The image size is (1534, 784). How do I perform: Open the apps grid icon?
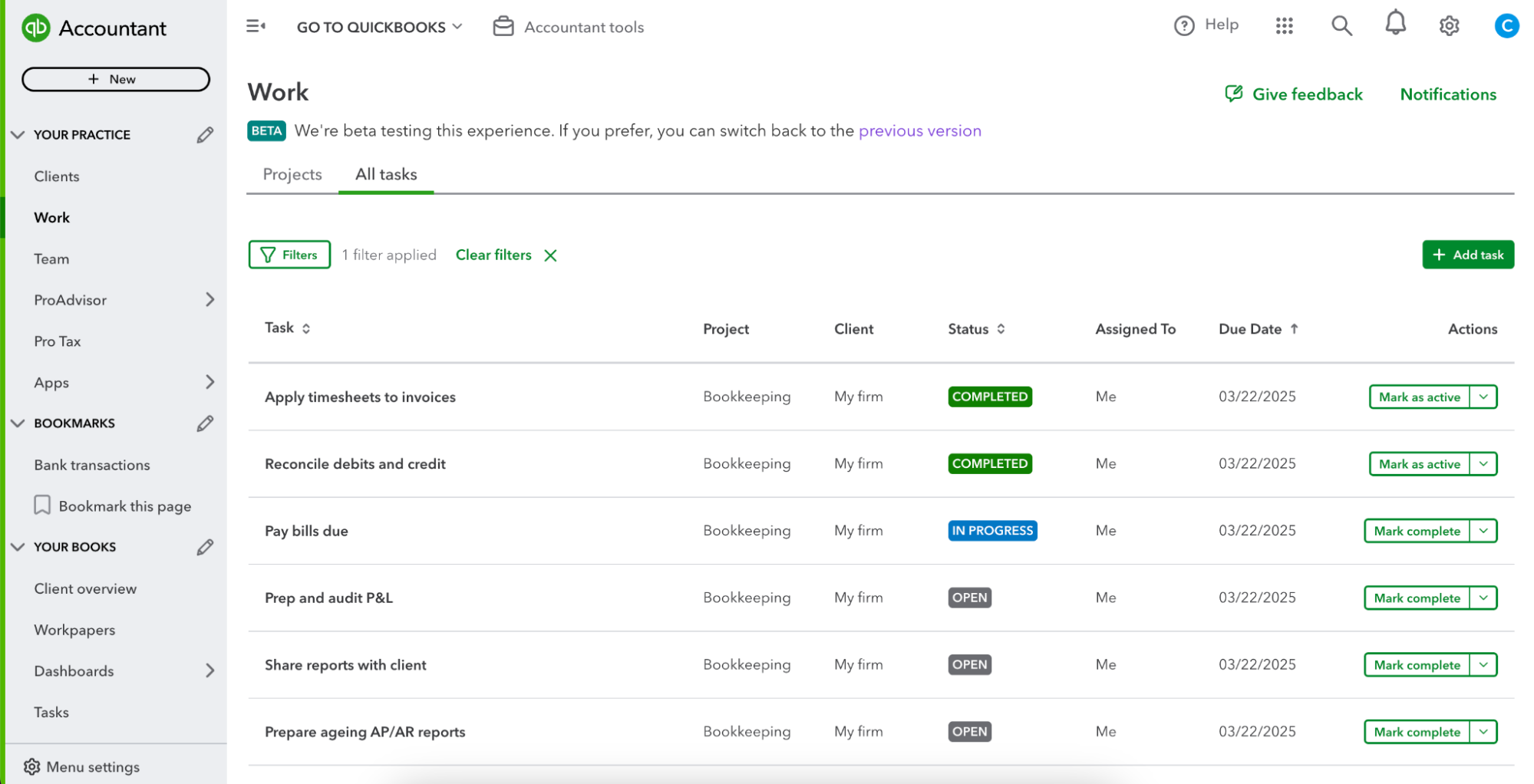pos(1284,26)
